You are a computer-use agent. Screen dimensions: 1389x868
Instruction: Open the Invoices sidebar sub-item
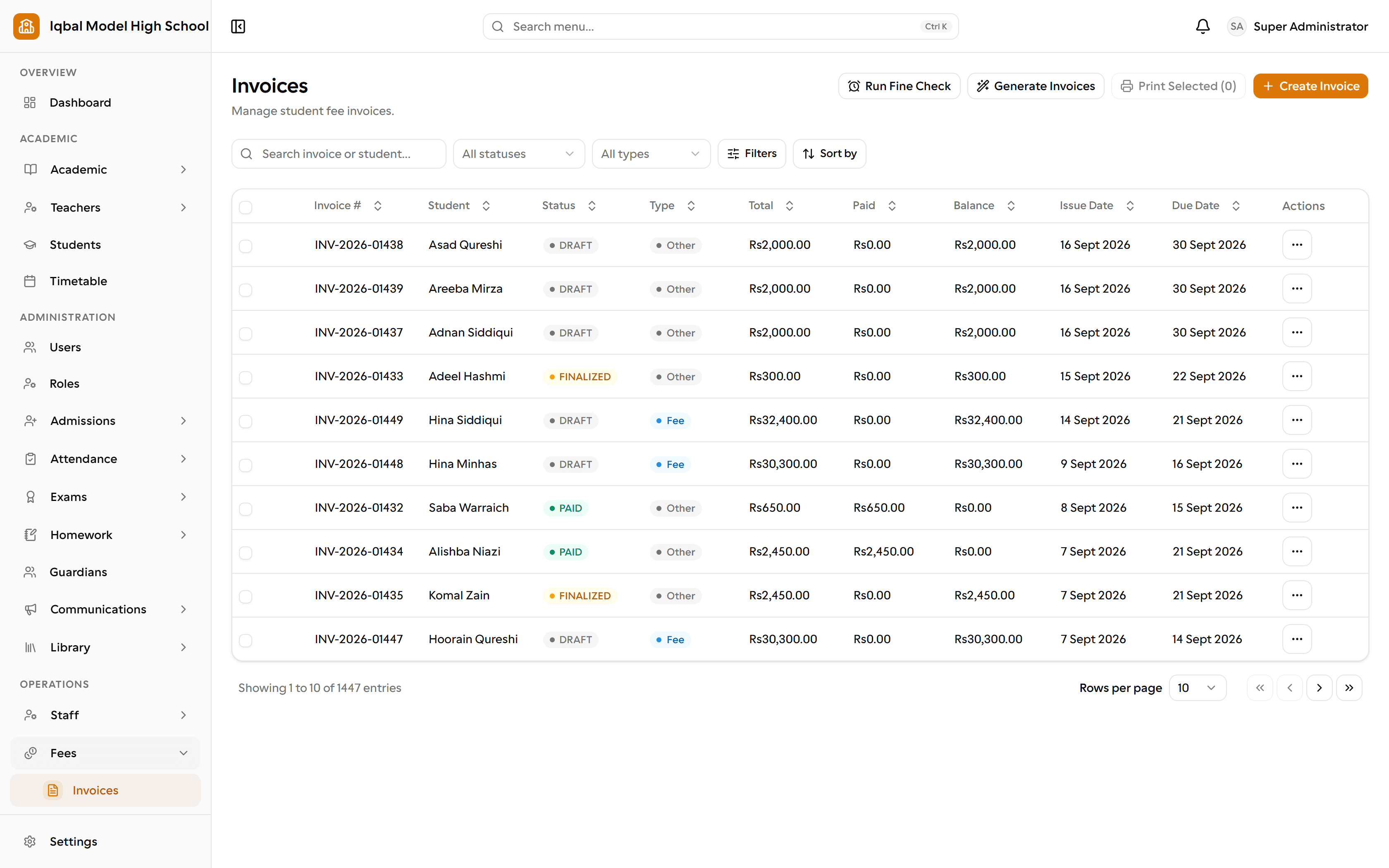[x=105, y=790]
